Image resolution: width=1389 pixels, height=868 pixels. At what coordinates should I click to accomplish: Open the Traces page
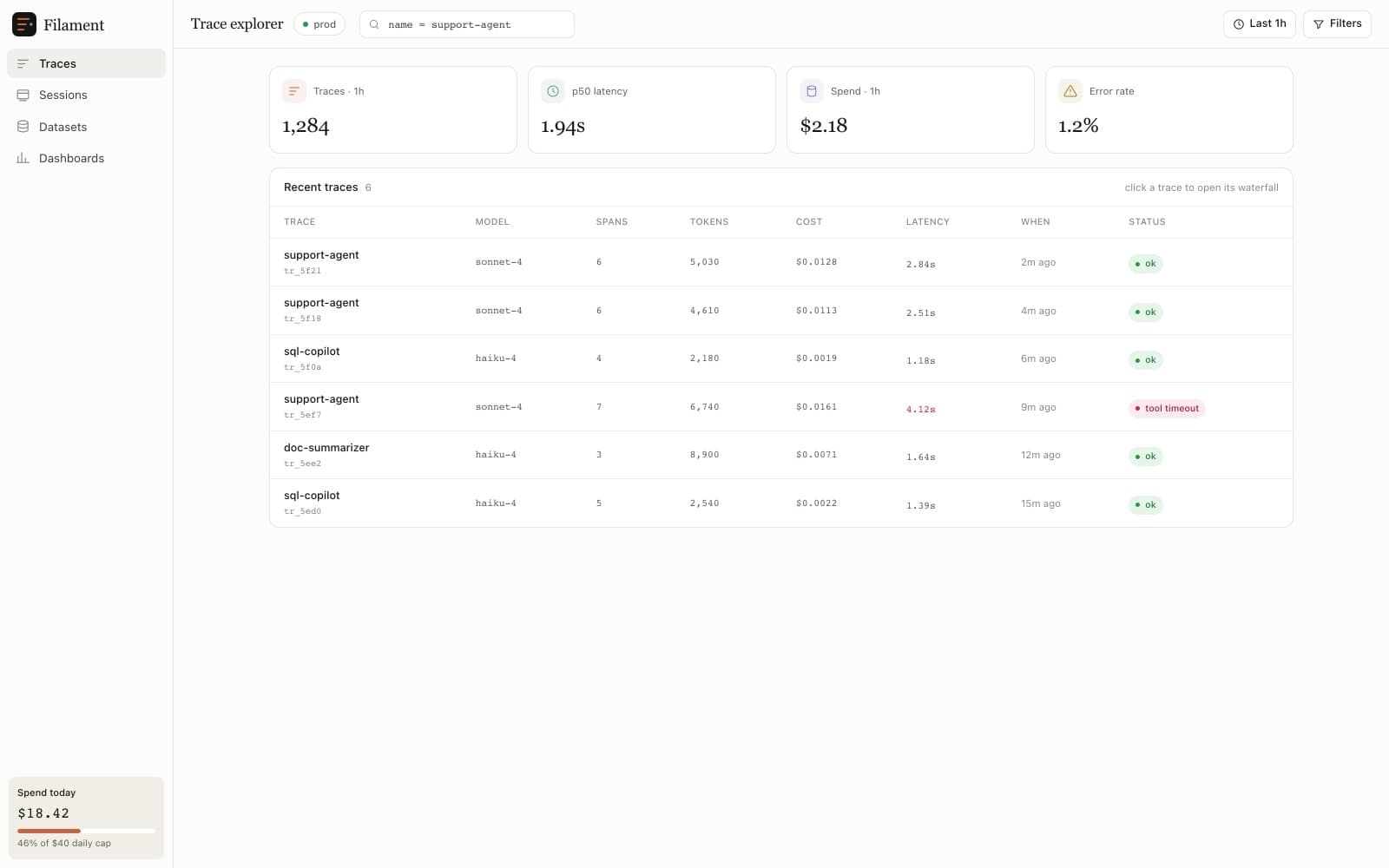point(86,63)
